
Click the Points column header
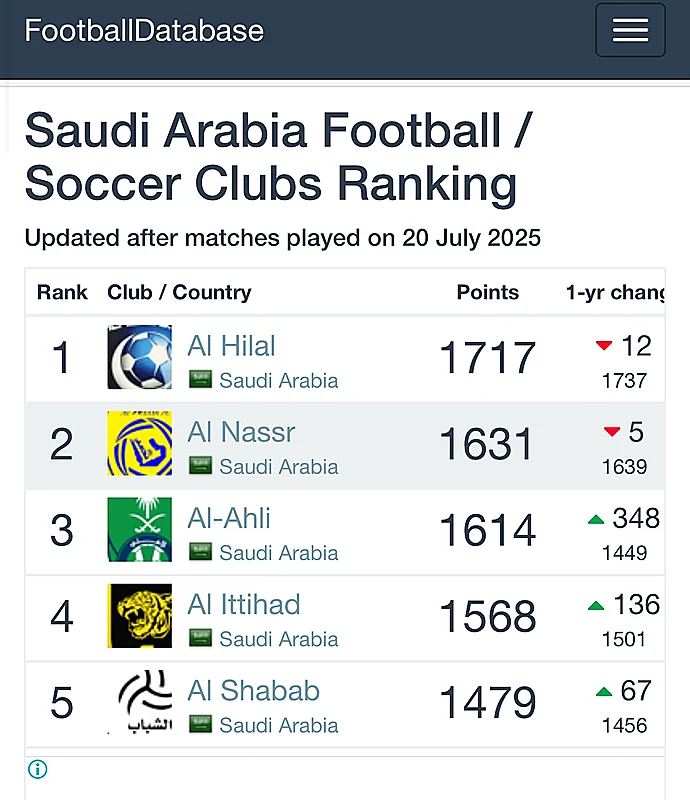(x=487, y=292)
